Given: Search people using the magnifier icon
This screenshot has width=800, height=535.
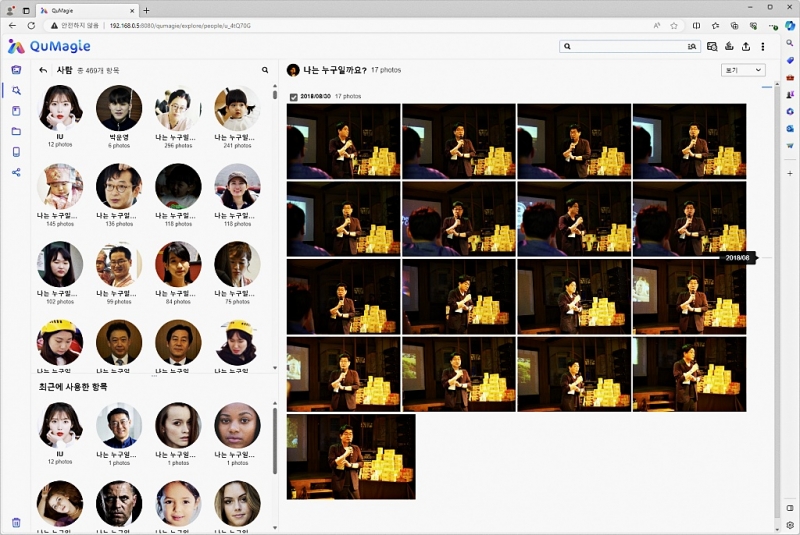Looking at the screenshot, I should click(265, 70).
